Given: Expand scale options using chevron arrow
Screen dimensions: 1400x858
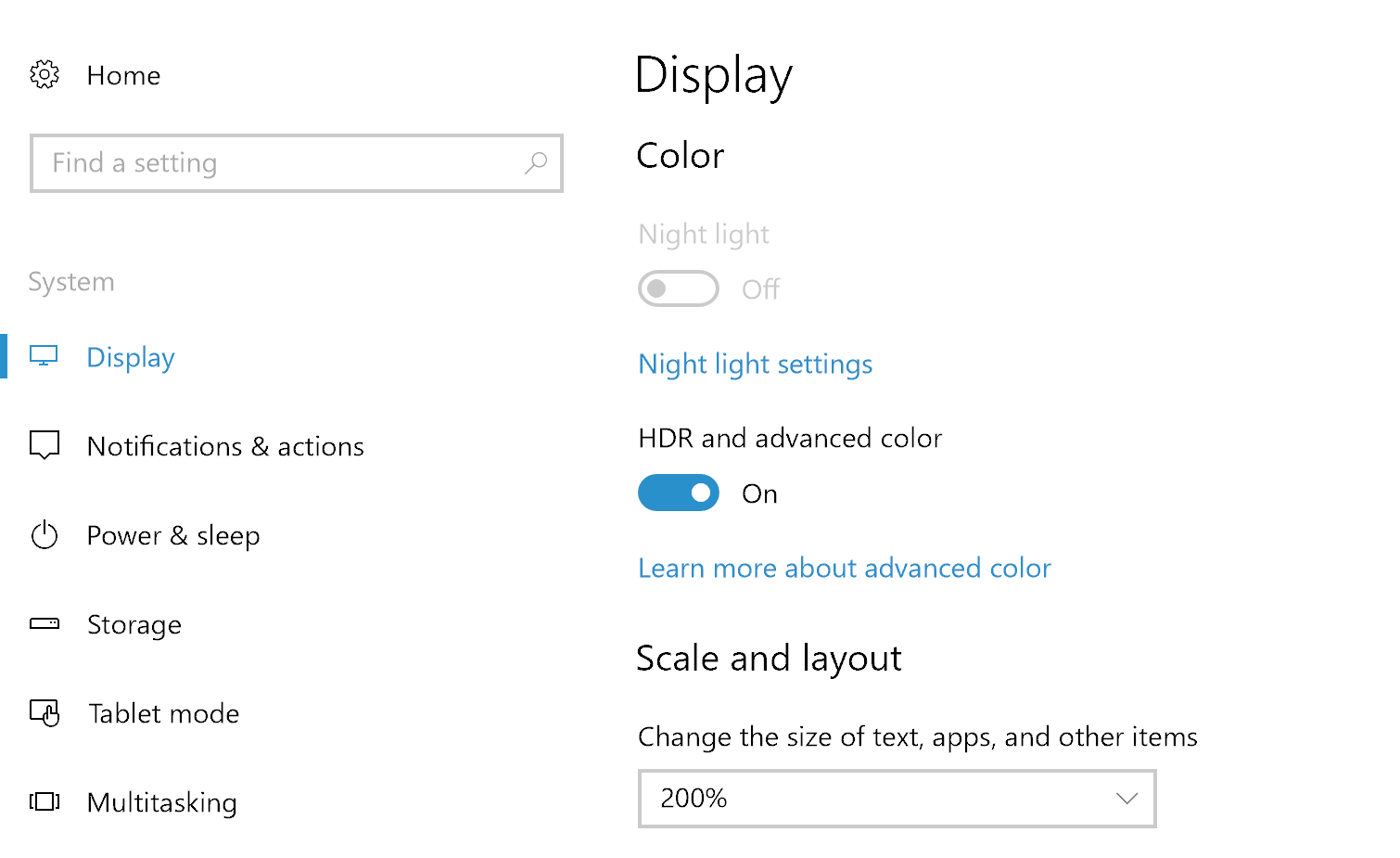Looking at the screenshot, I should coord(1126,798).
